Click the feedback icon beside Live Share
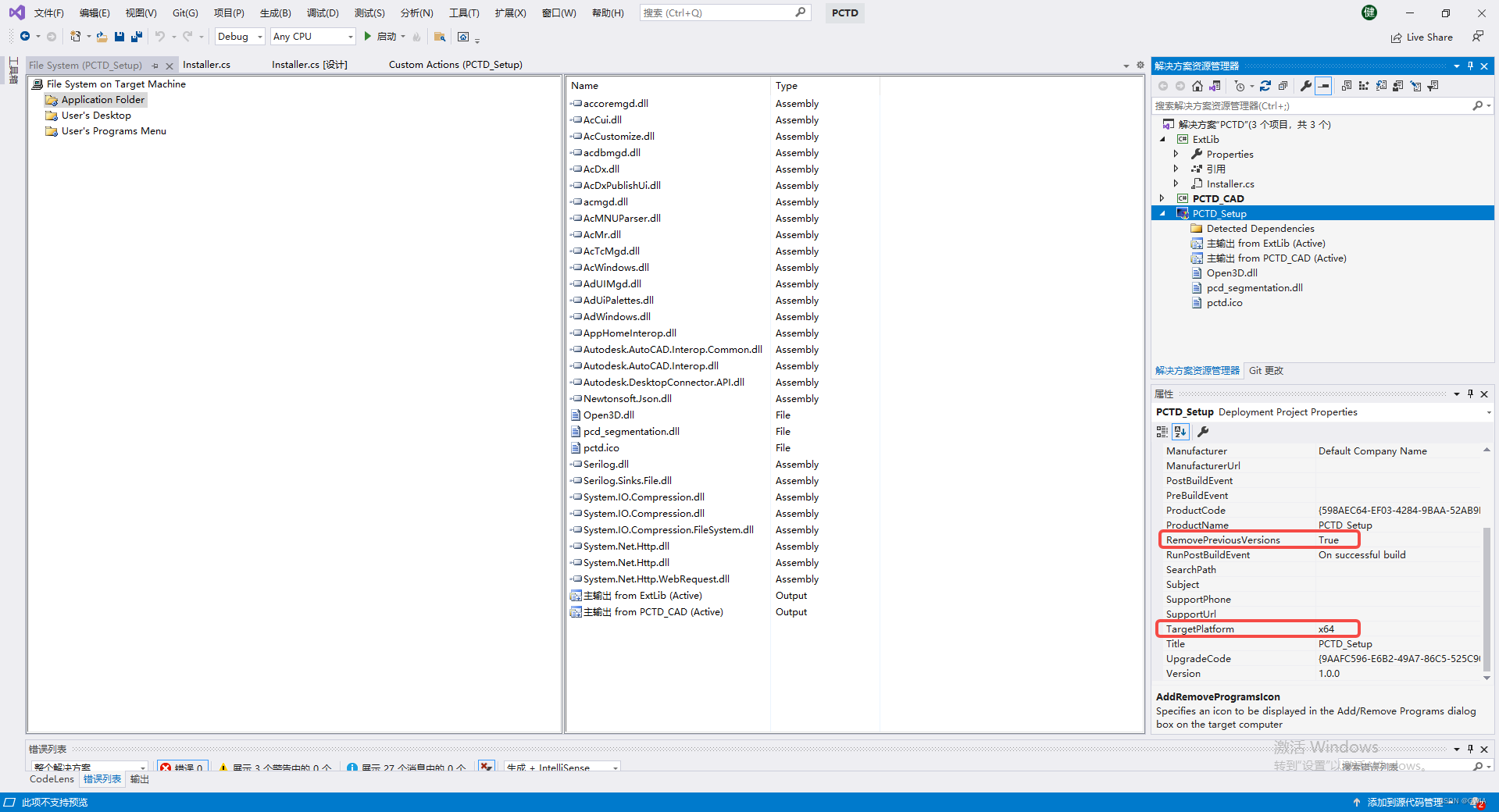Screen dimensions: 1499x812 tap(1477, 37)
